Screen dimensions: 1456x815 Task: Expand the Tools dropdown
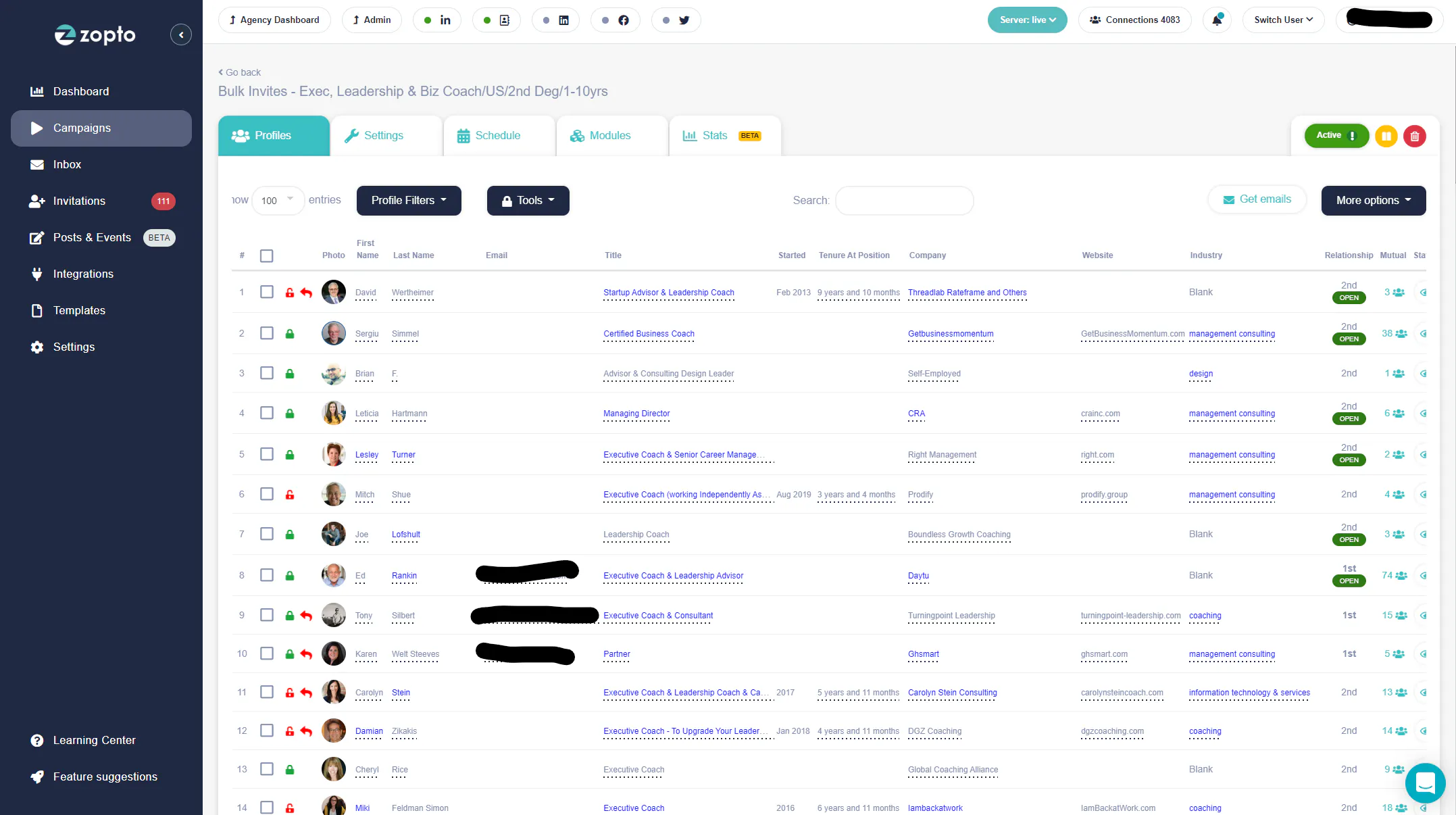coord(528,201)
